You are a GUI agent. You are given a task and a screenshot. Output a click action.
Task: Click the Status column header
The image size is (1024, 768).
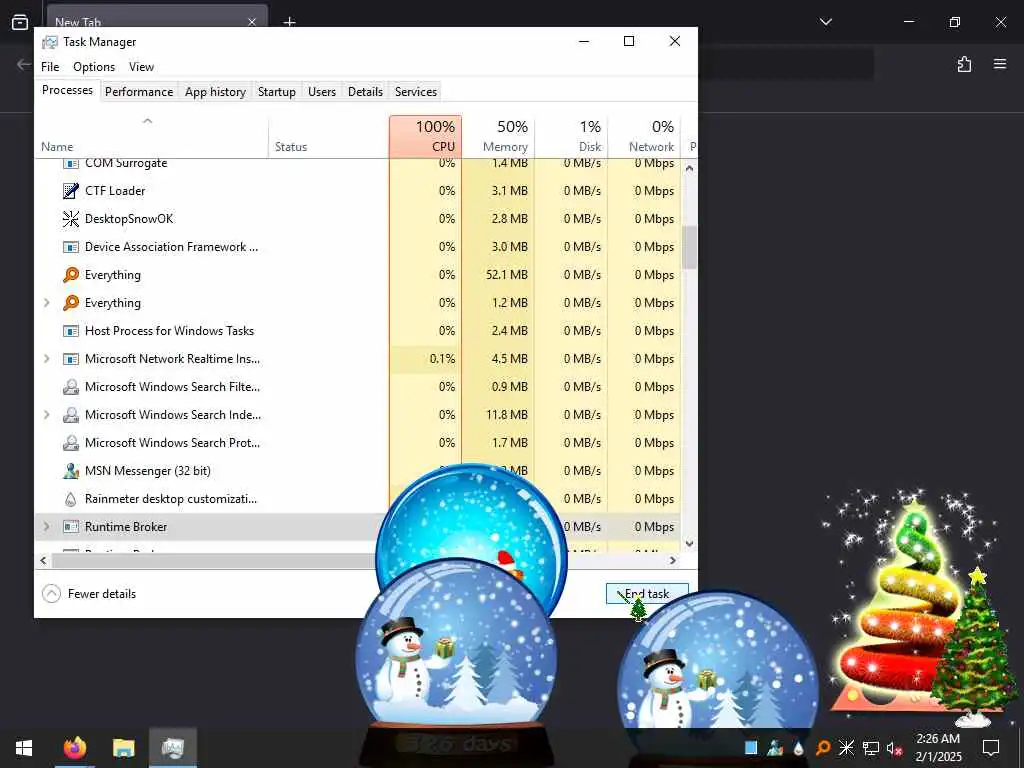tap(328, 136)
